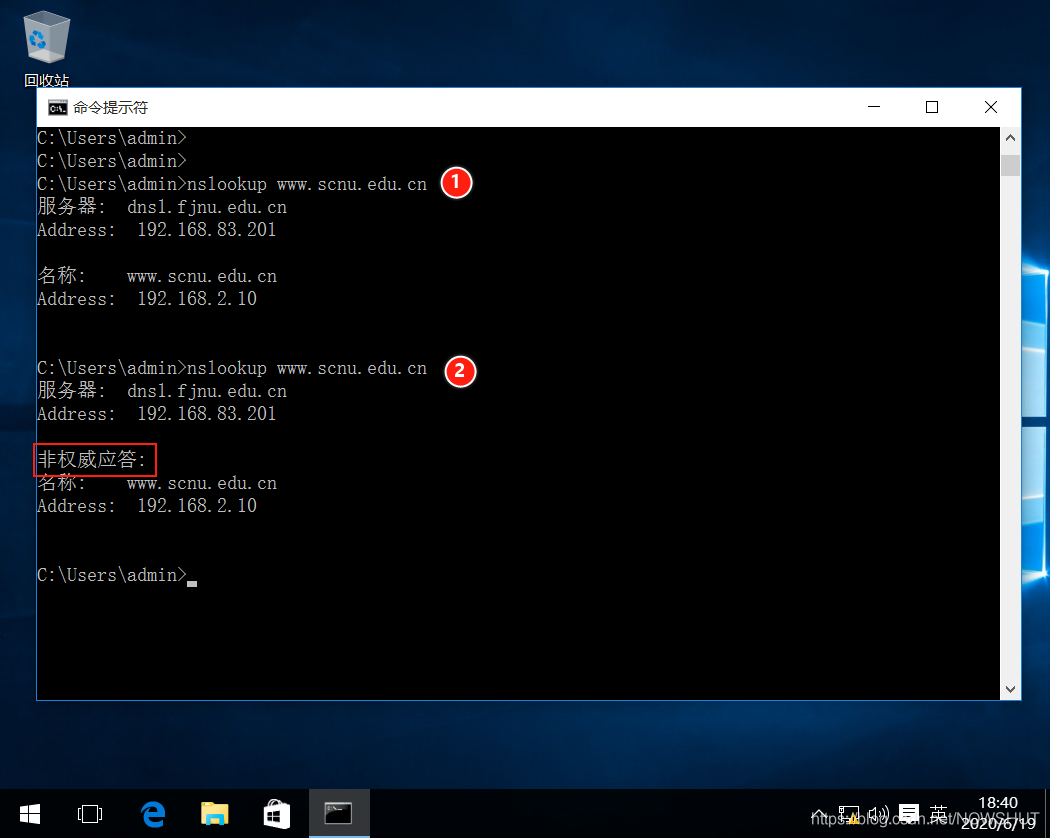This screenshot has width=1050, height=838.
Task: Close the Command Prompt window
Action: pos(990,107)
